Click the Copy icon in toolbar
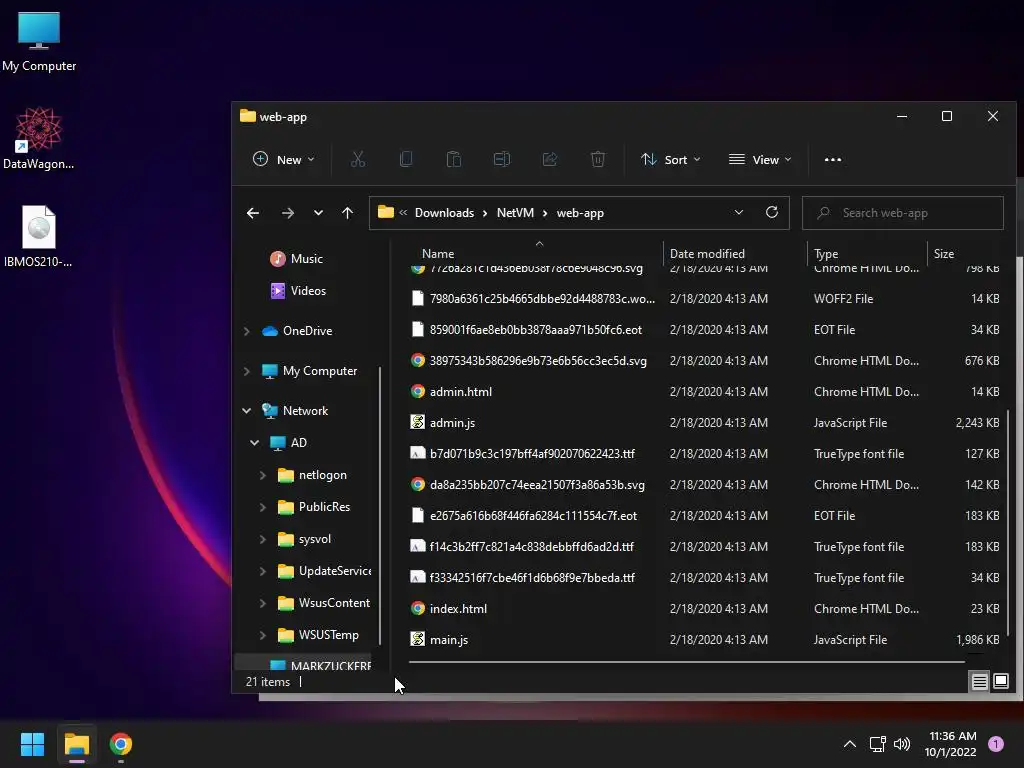This screenshot has height=768, width=1024. pos(406,159)
